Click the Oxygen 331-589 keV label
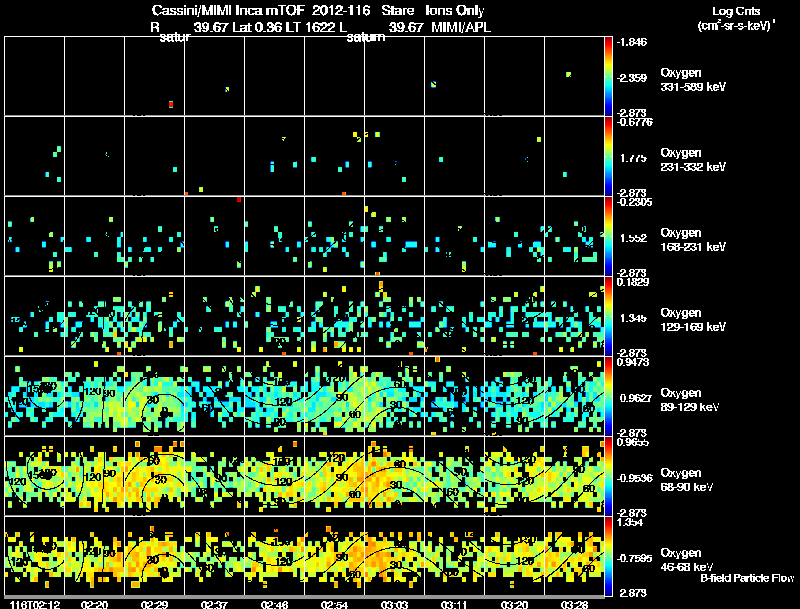The image size is (800, 609). coord(693,80)
